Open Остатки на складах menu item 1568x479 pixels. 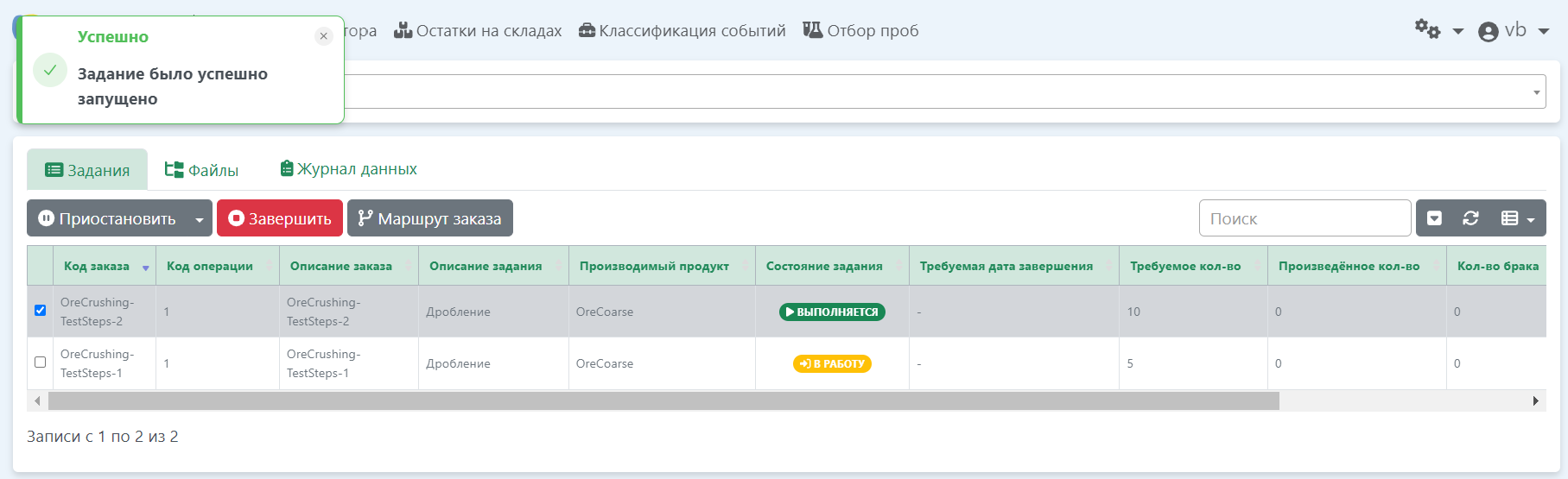[x=478, y=31]
